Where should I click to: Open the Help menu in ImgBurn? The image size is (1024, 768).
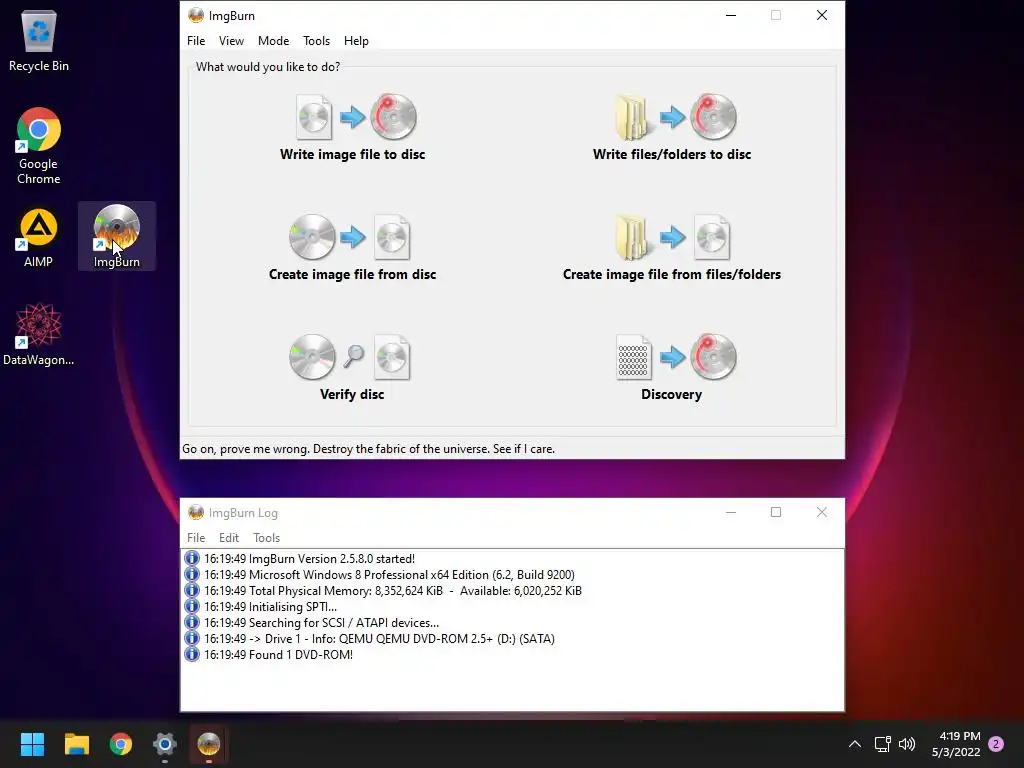click(x=356, y=40)
